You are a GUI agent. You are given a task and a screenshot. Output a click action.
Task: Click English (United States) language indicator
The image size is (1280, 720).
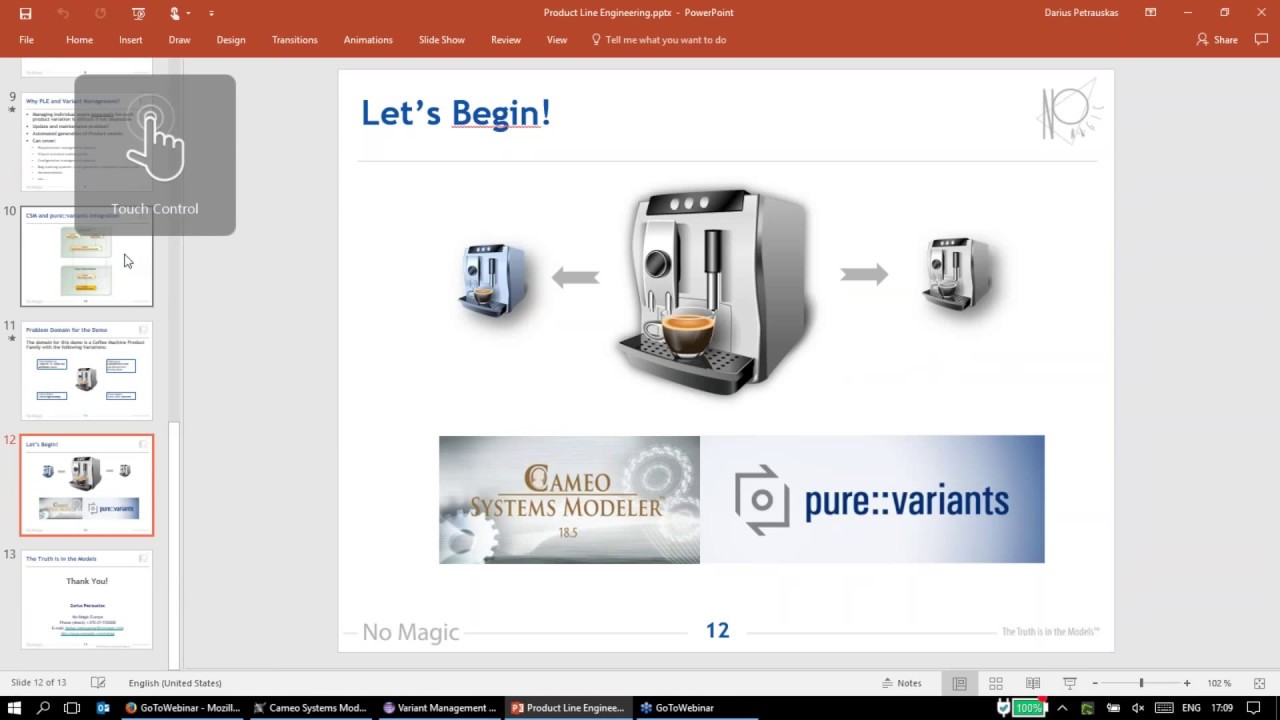pos(175,683)
